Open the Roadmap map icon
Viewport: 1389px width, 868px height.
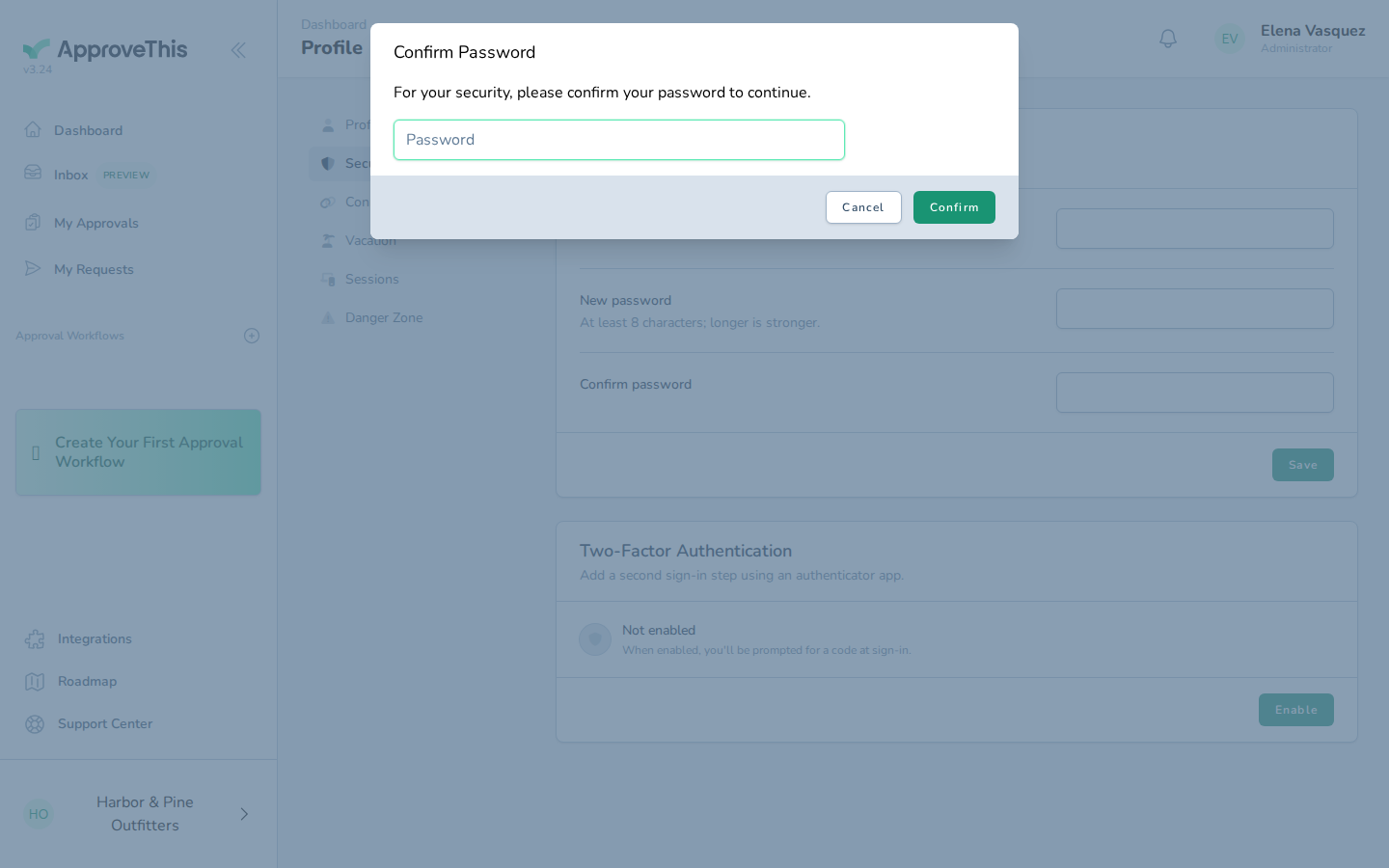pyautogui.click(x=35, y=681)
